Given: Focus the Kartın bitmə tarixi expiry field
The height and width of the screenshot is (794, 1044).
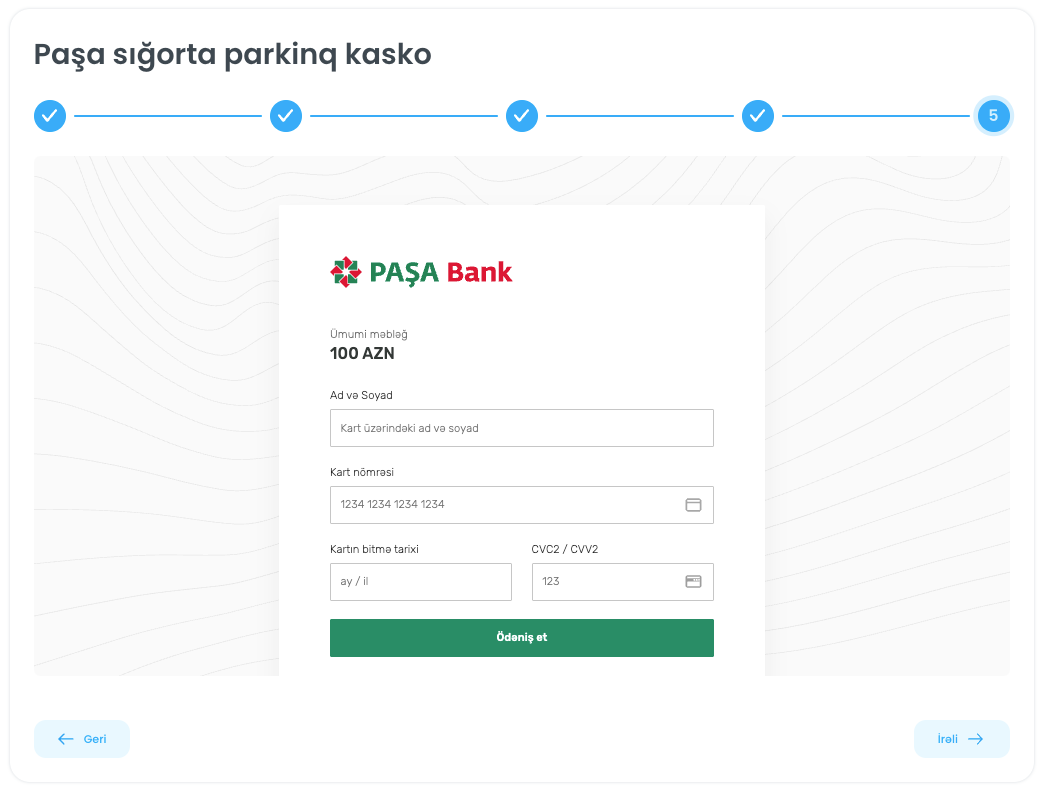Looking at the screenshot, I should [x=420, y=582].
